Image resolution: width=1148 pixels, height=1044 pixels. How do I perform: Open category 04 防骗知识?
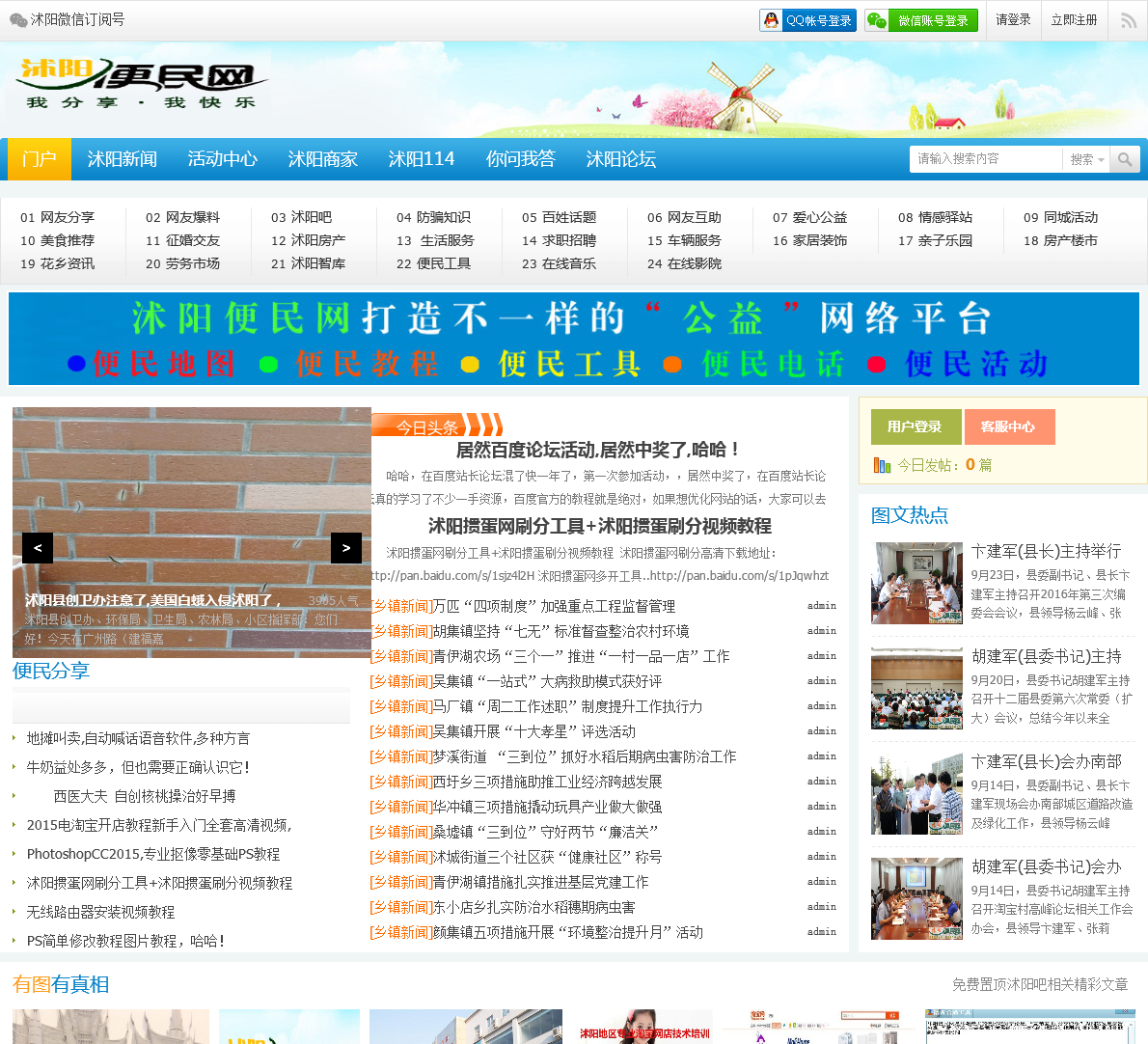(x=433, y=217)
